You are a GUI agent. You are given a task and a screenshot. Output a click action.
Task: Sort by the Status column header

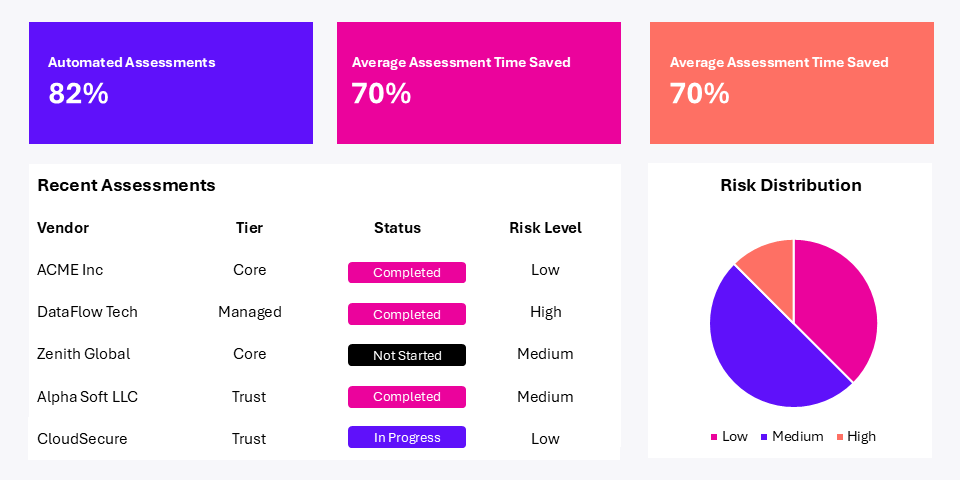pyautogui.click(x=397, y=228)
